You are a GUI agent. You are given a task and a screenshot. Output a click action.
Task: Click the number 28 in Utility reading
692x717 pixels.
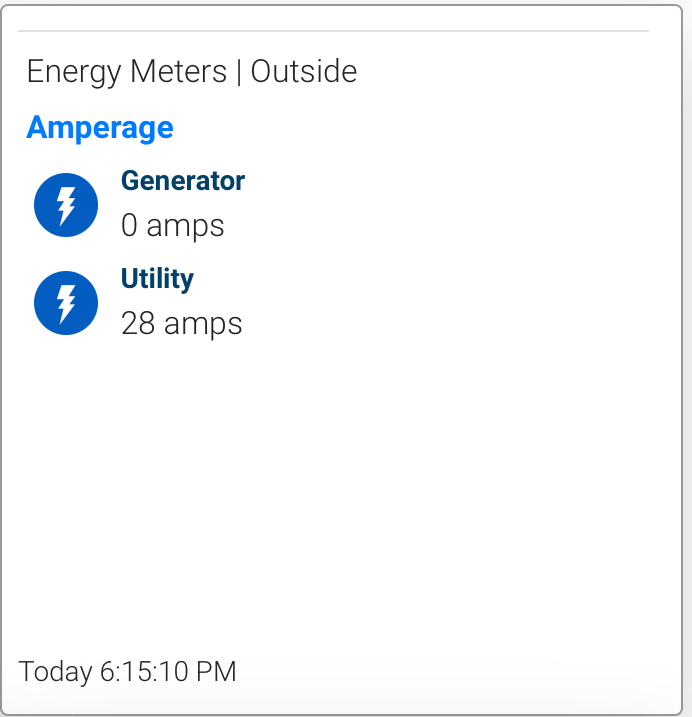click(138, 324)
